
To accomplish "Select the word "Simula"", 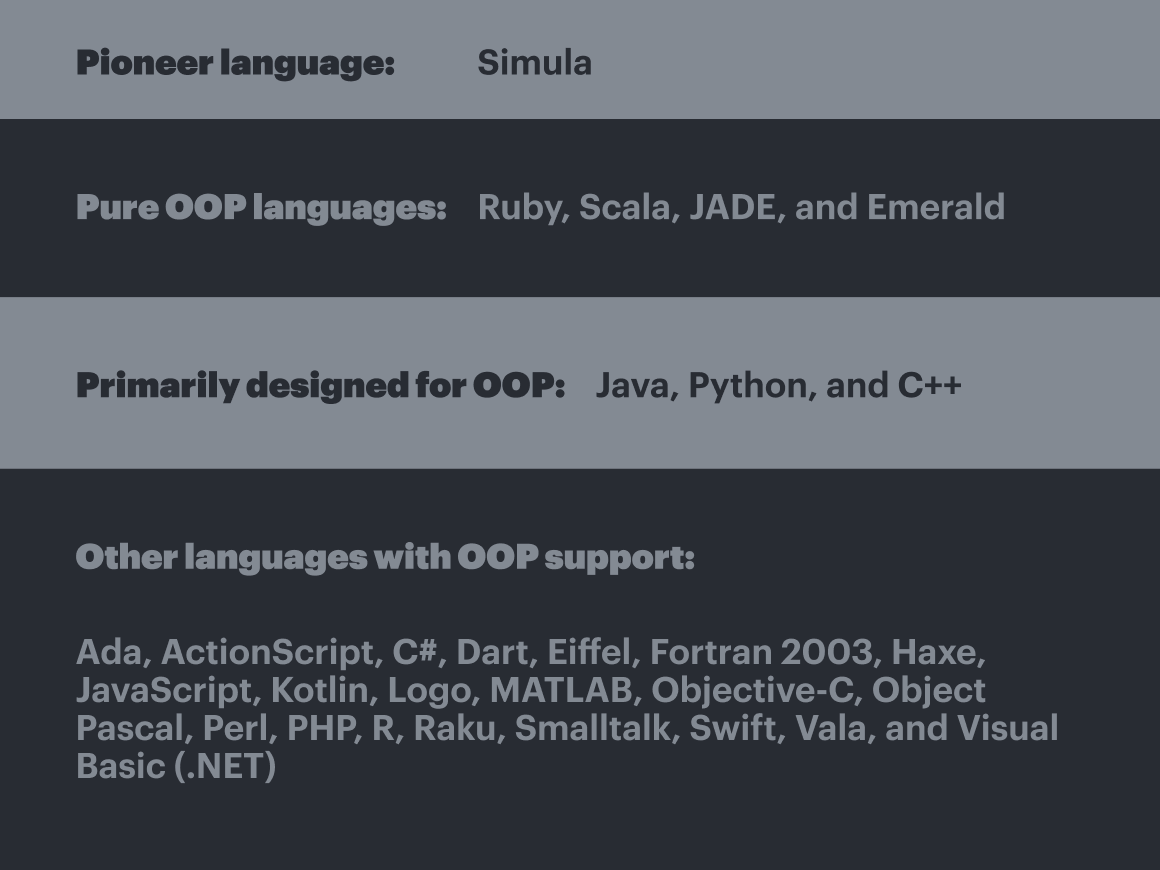I will 534,63.
